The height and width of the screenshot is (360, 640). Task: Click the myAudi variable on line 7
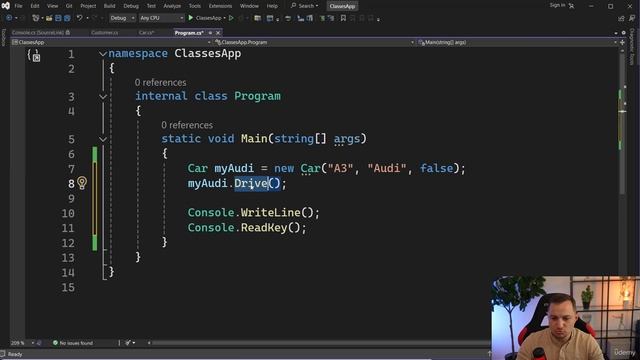point(234,168)
